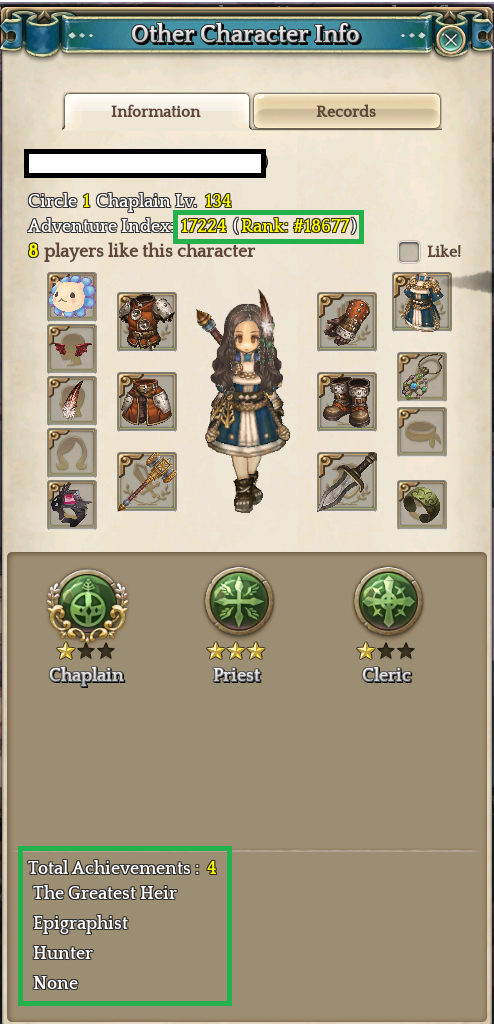Screen dimensions: 494x1024
Task: Open the Information tab
Action: [156, 111]
